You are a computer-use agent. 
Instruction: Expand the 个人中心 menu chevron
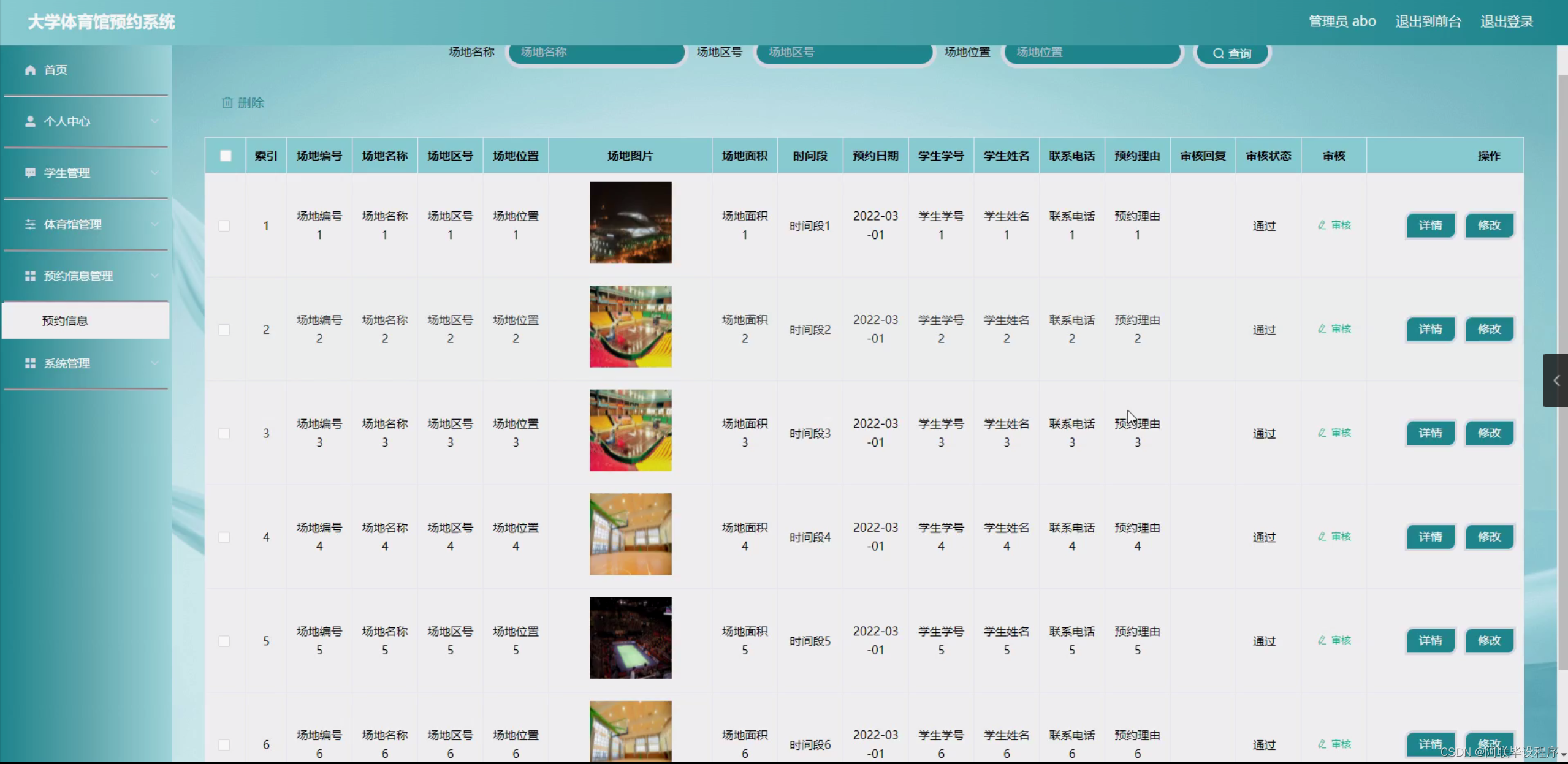(154, 121)
